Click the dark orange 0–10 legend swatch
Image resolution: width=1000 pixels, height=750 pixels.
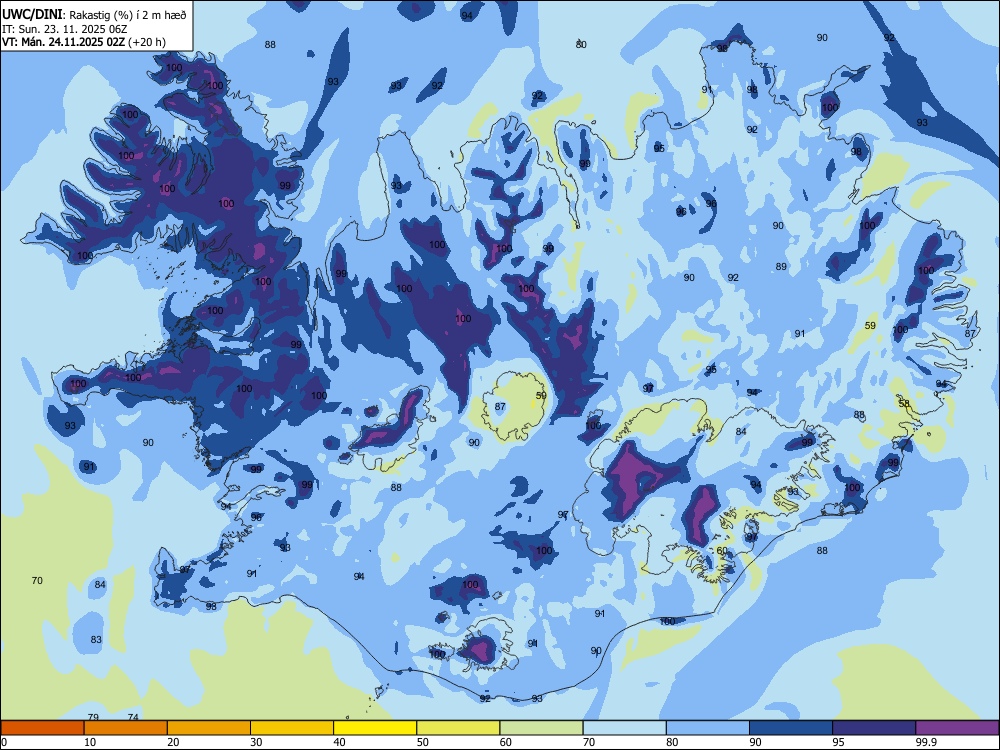click(x=42, y=728)
